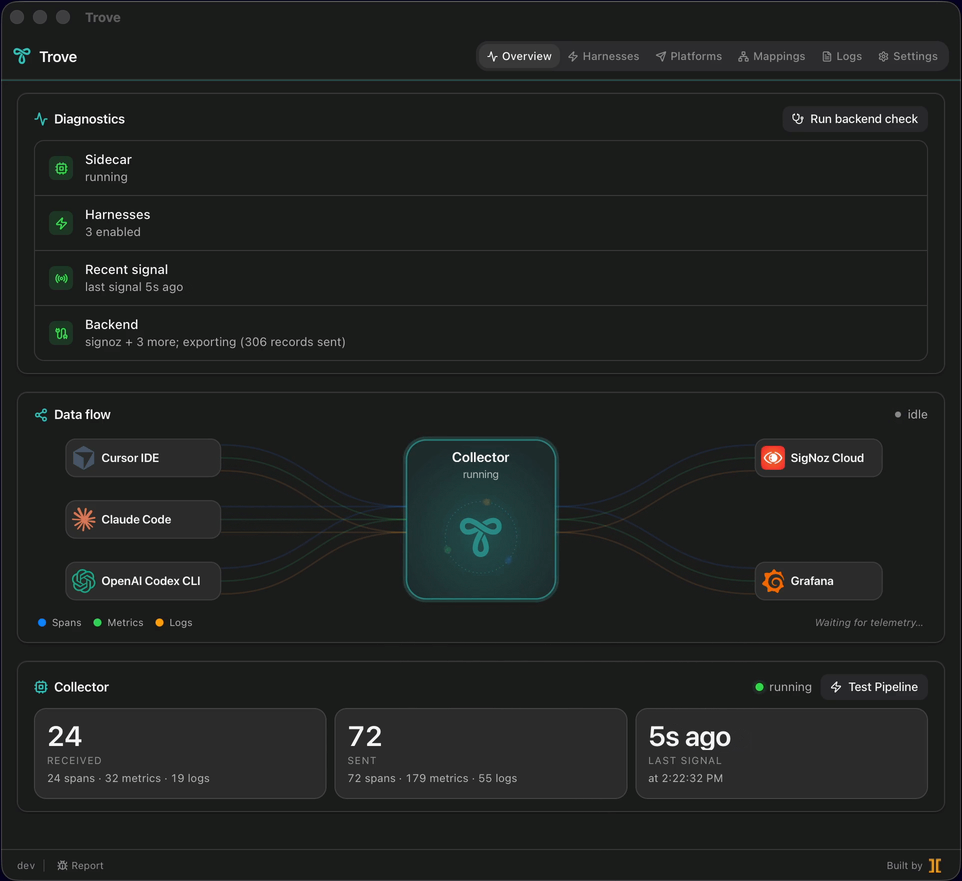Click the Report bug link in footer
The image size is (962, 881).
(x=80, y=866)
